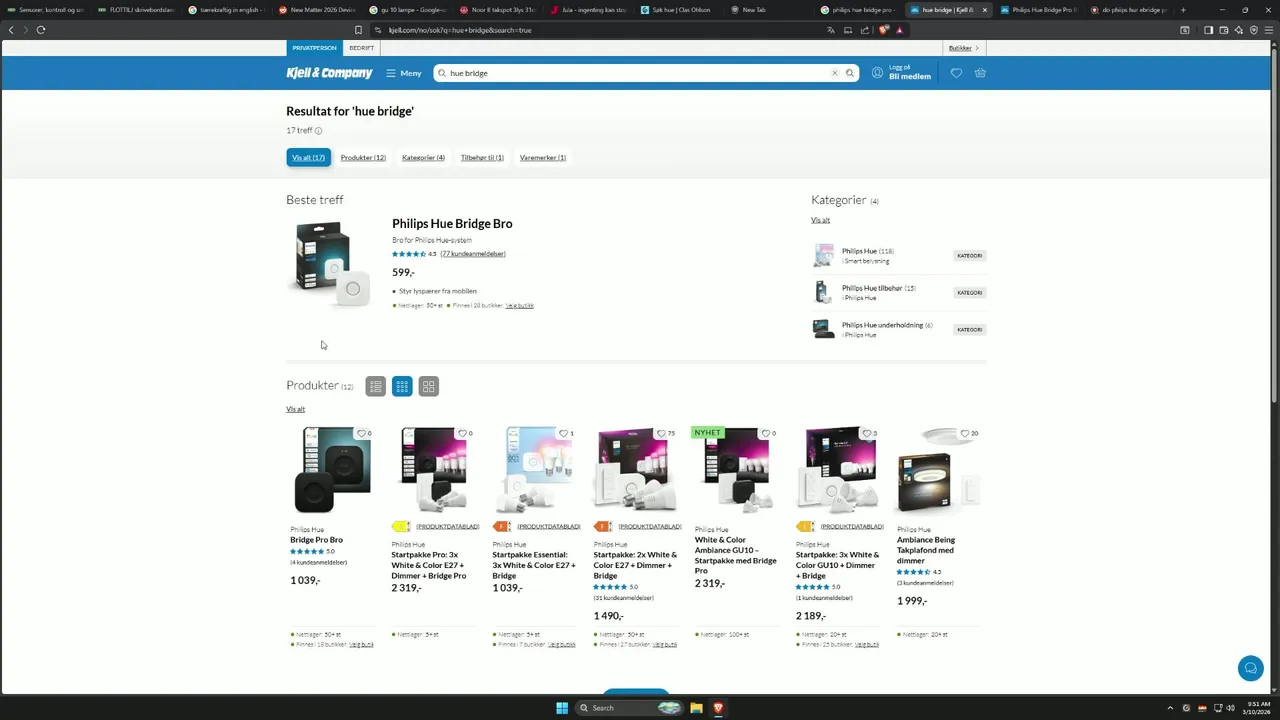Toggle heart on Startpakke 3x GU10 product
1280x720 pixels.
[866, 434]
